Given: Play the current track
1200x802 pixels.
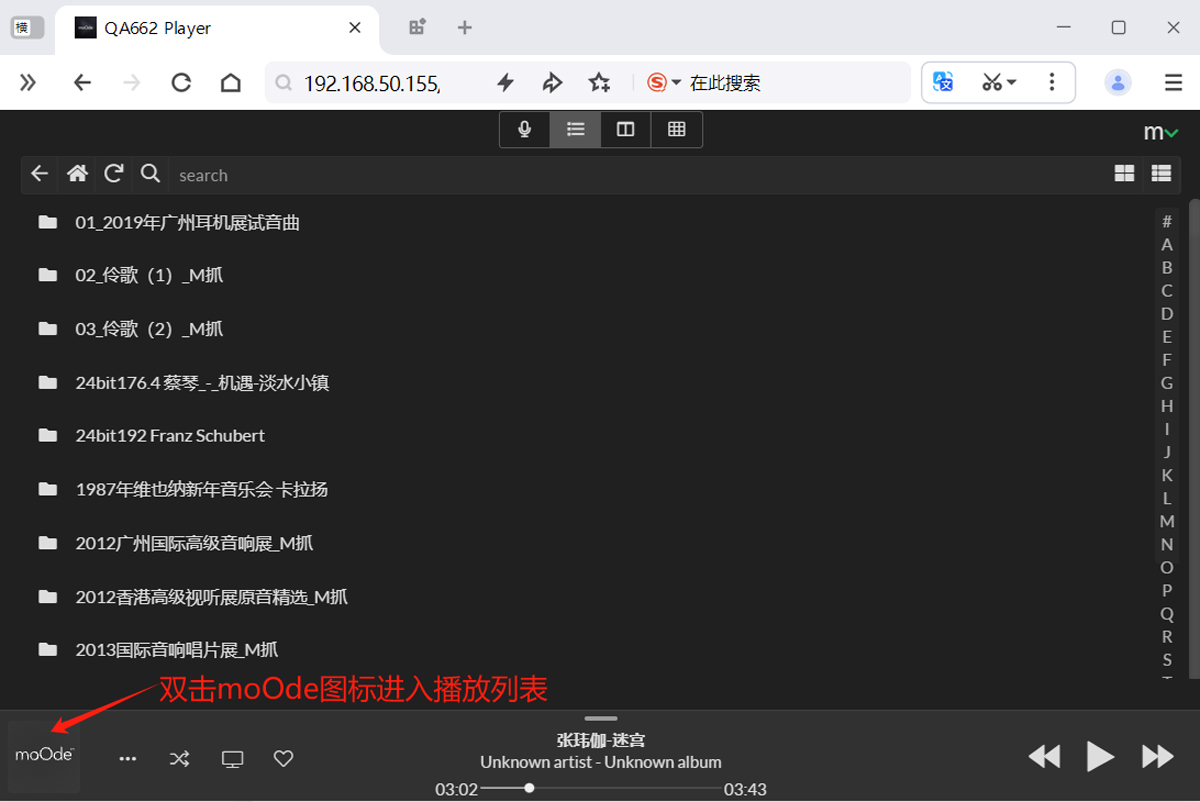Looking at the screenshot, I should point(1100,757).
